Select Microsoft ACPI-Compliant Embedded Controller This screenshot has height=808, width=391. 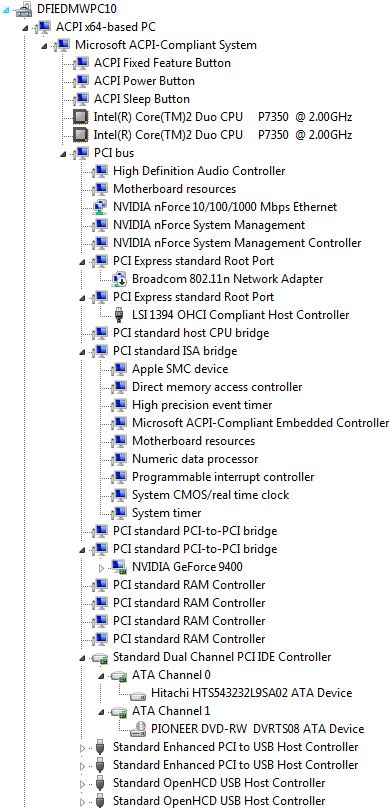[x=261, y=423]
